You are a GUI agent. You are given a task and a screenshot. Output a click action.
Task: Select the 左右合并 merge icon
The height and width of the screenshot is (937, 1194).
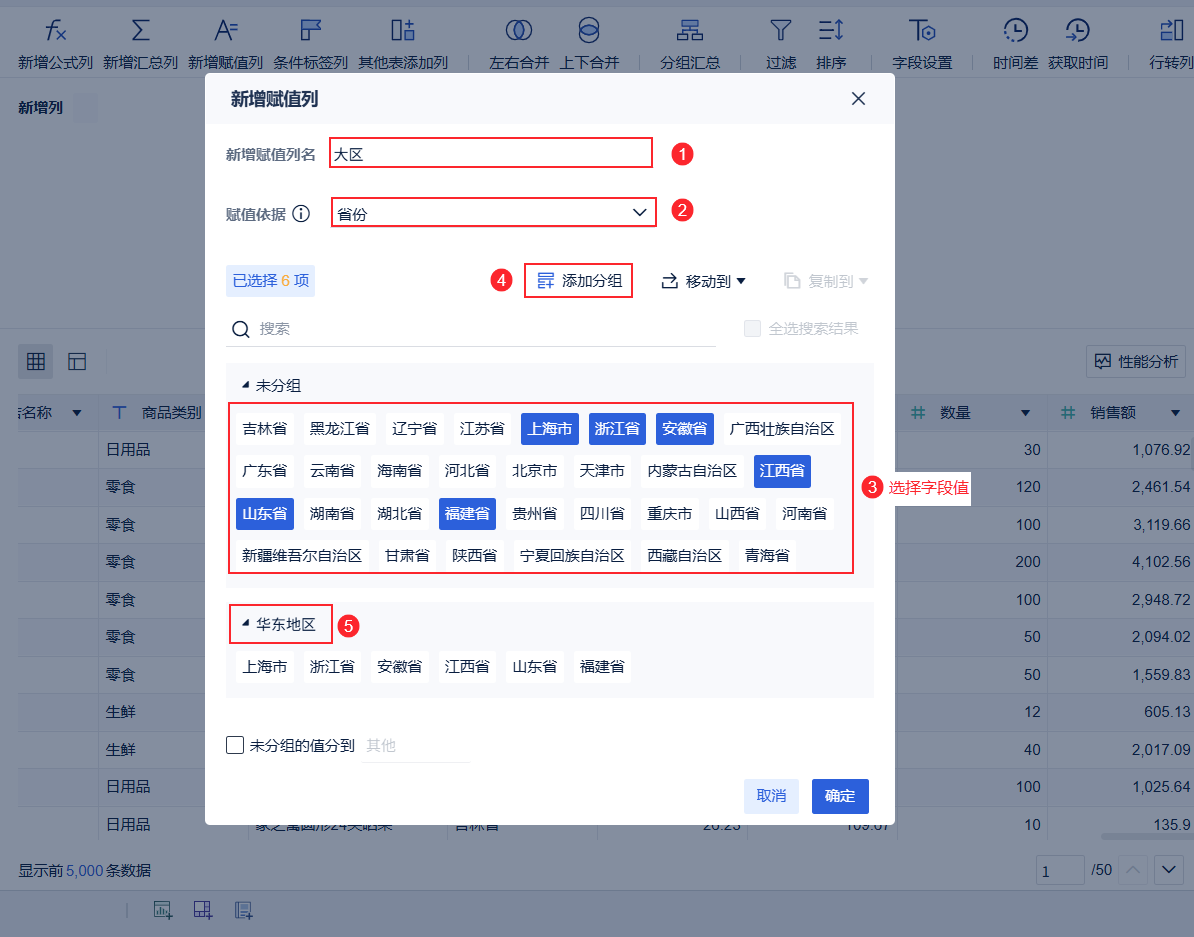coord(519,31)
